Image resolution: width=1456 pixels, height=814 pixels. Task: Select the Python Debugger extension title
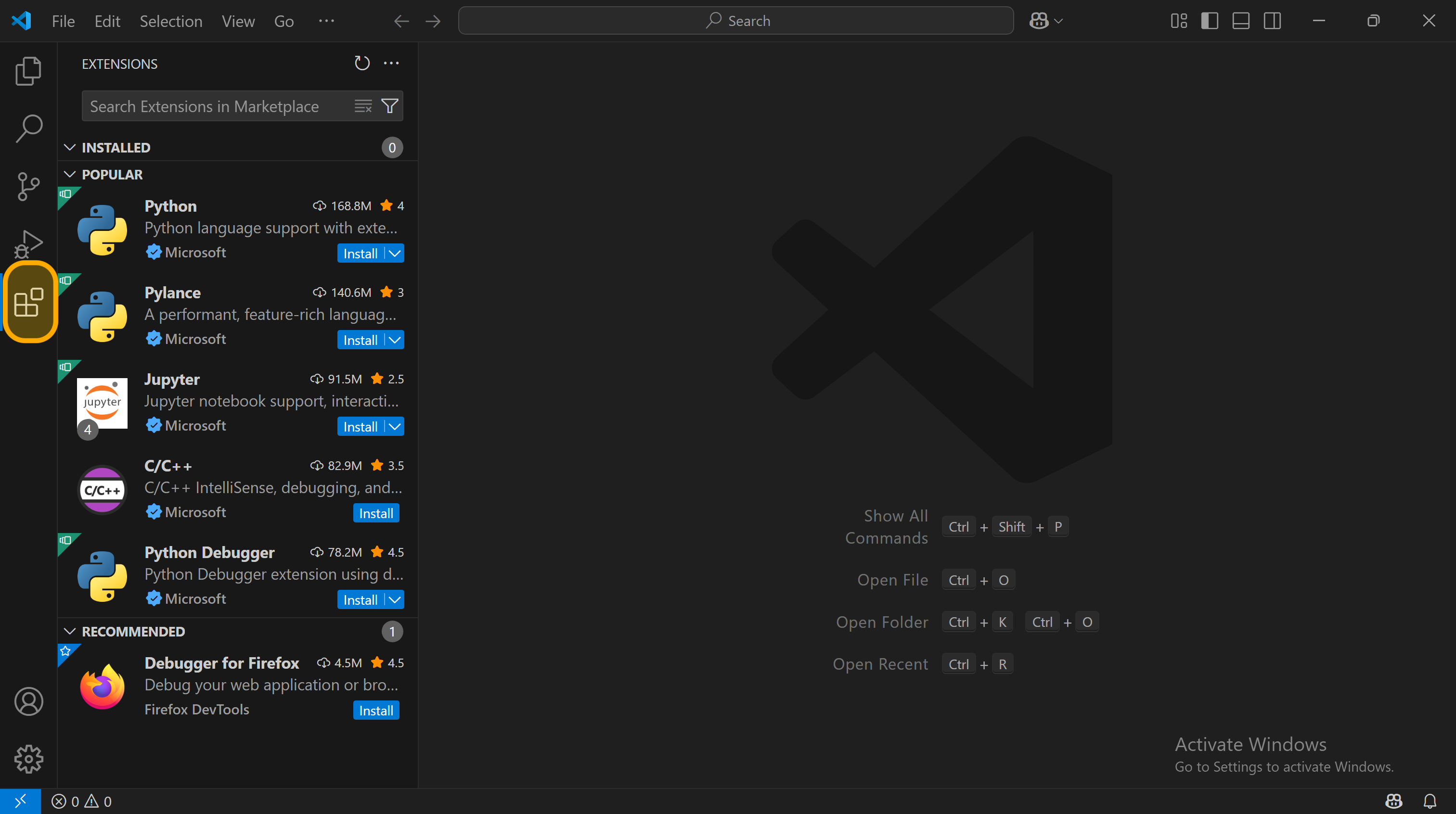click(210, 552)
